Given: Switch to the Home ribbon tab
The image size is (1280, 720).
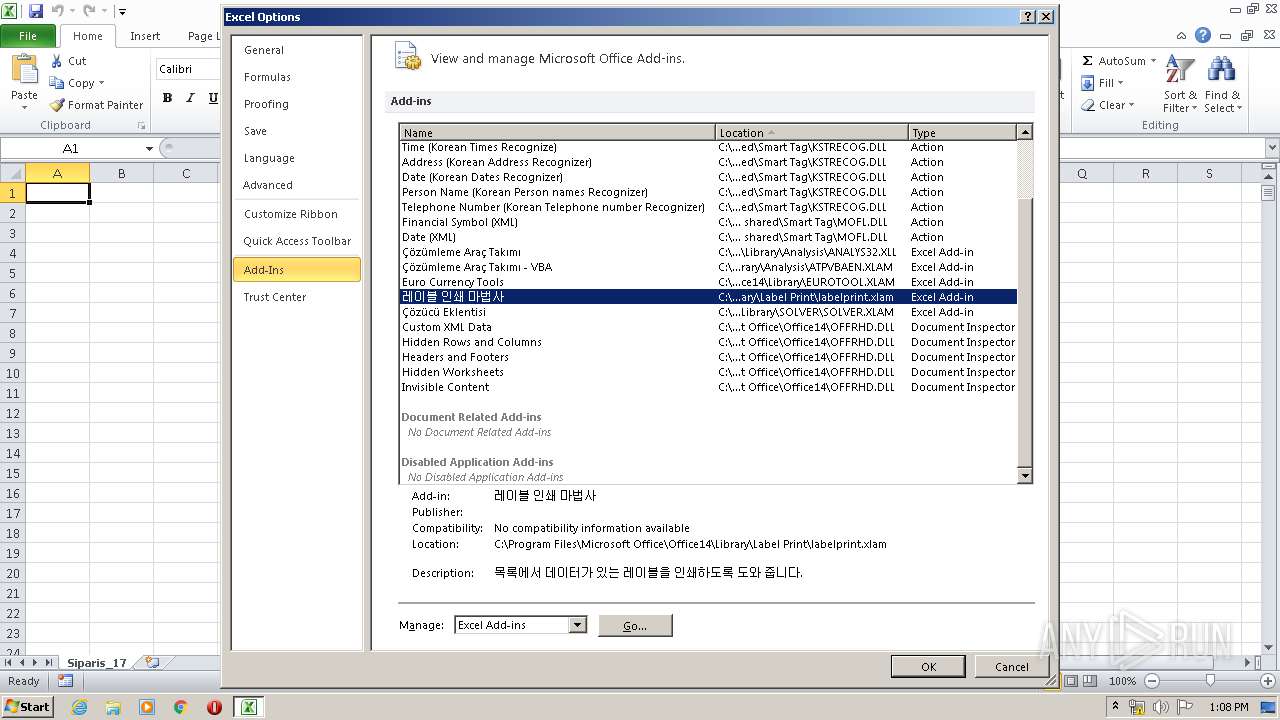Looking at the screenshot, I should [88, 35].
